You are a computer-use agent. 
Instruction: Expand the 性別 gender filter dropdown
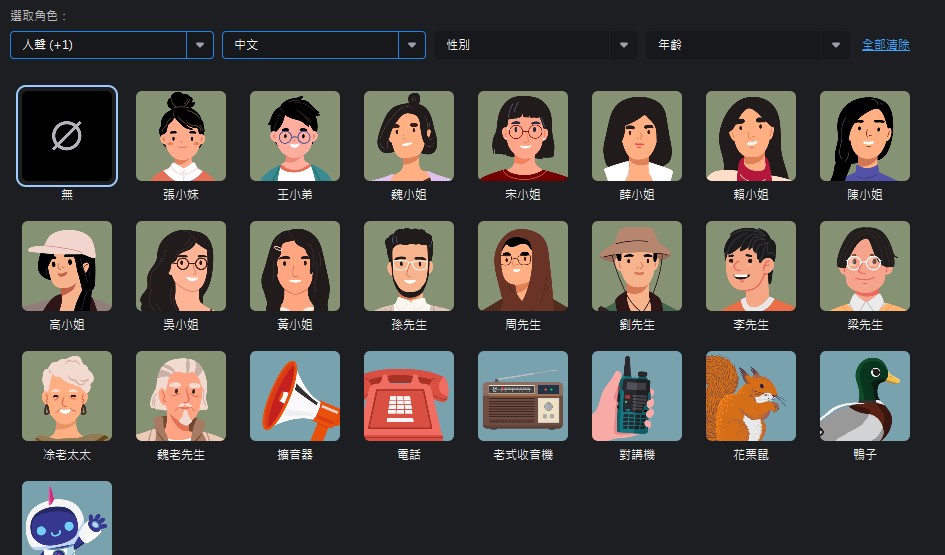click(x=536, y=45)
